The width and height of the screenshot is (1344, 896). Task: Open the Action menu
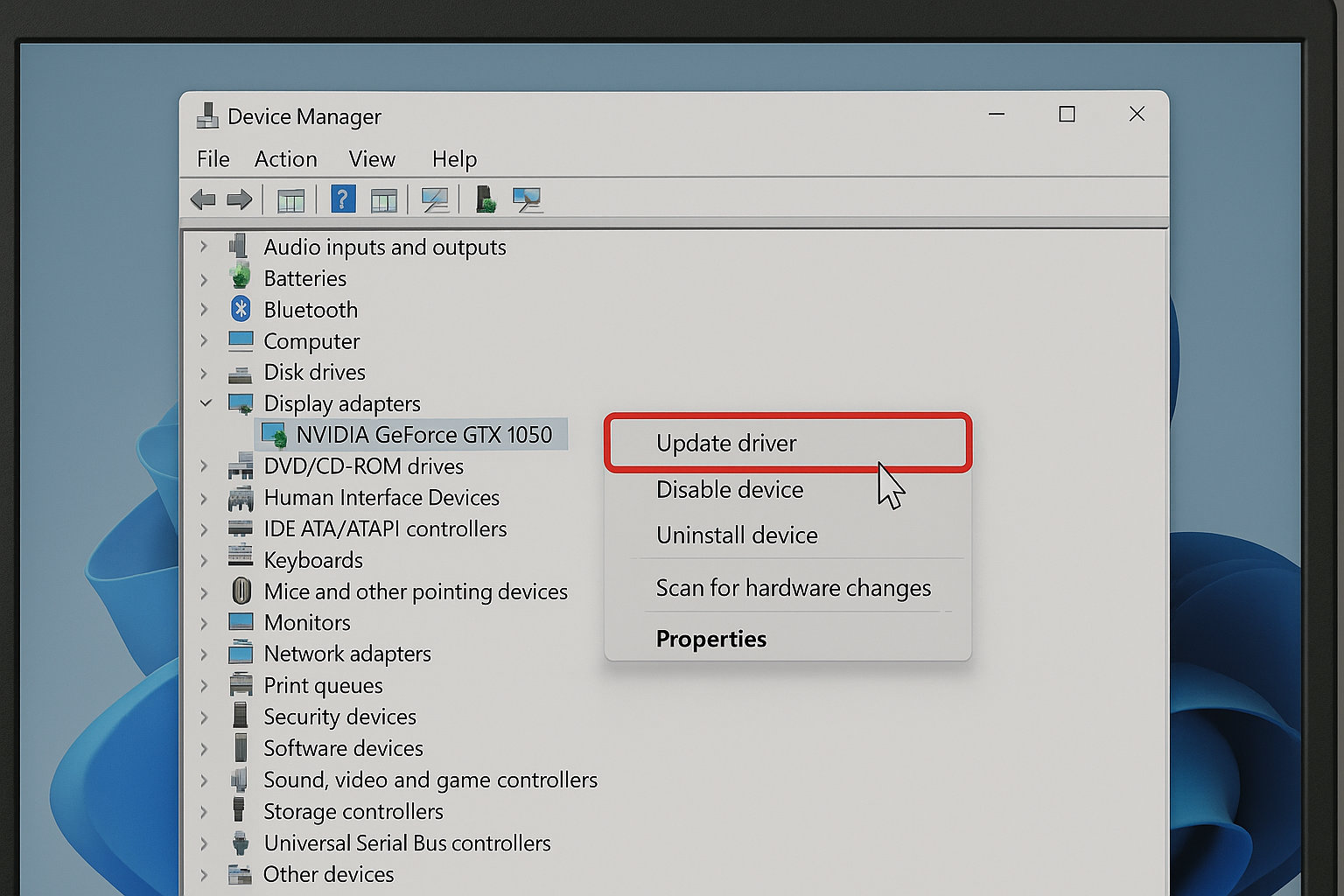click(x=285, y=158)
